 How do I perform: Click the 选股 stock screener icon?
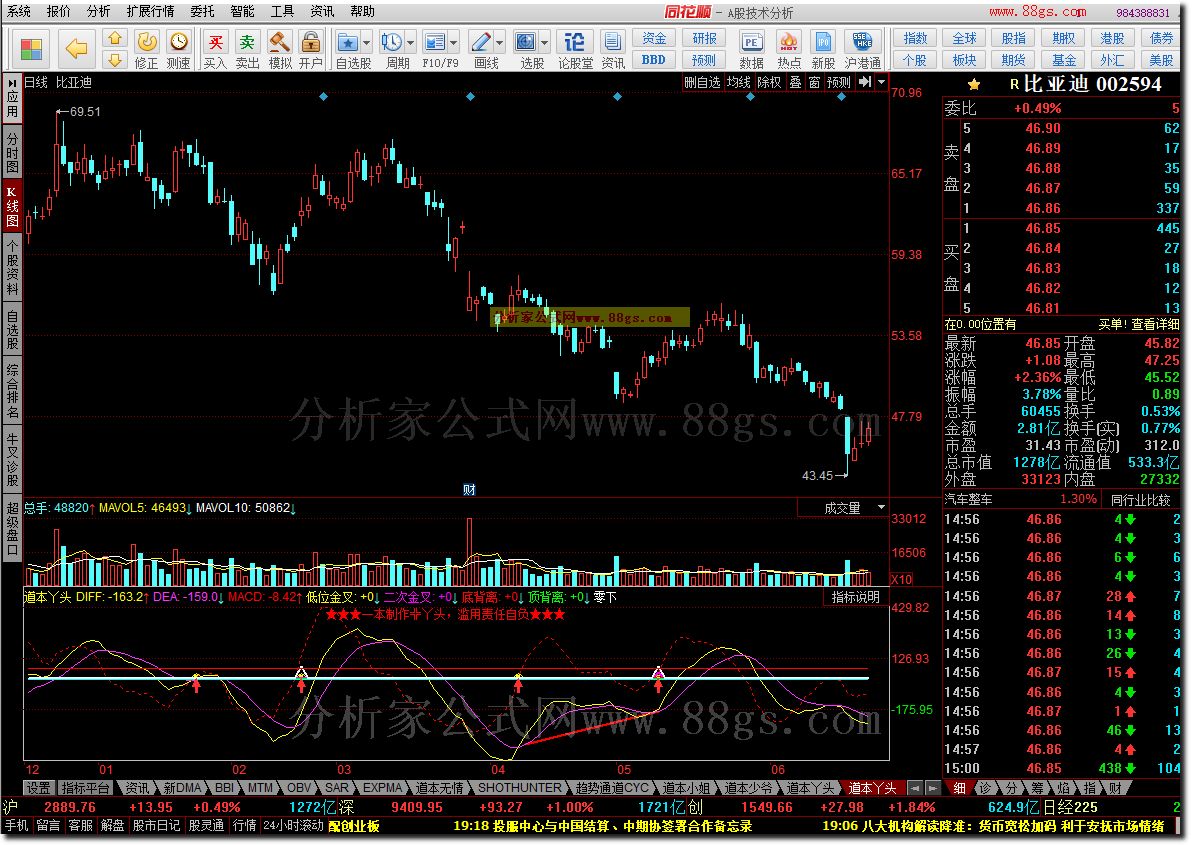point(525,42)
